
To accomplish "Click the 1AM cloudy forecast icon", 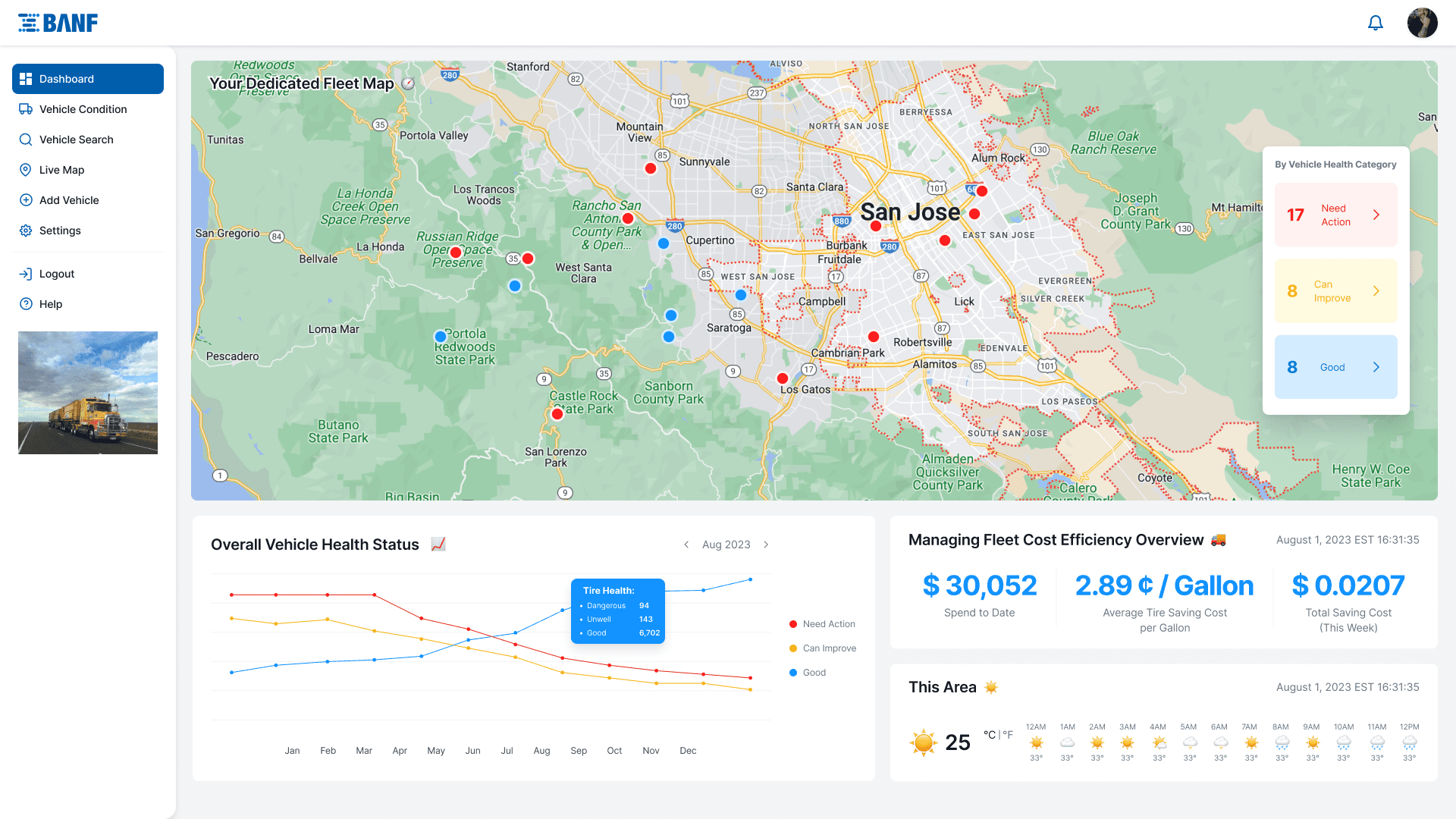I will 1067,742.
